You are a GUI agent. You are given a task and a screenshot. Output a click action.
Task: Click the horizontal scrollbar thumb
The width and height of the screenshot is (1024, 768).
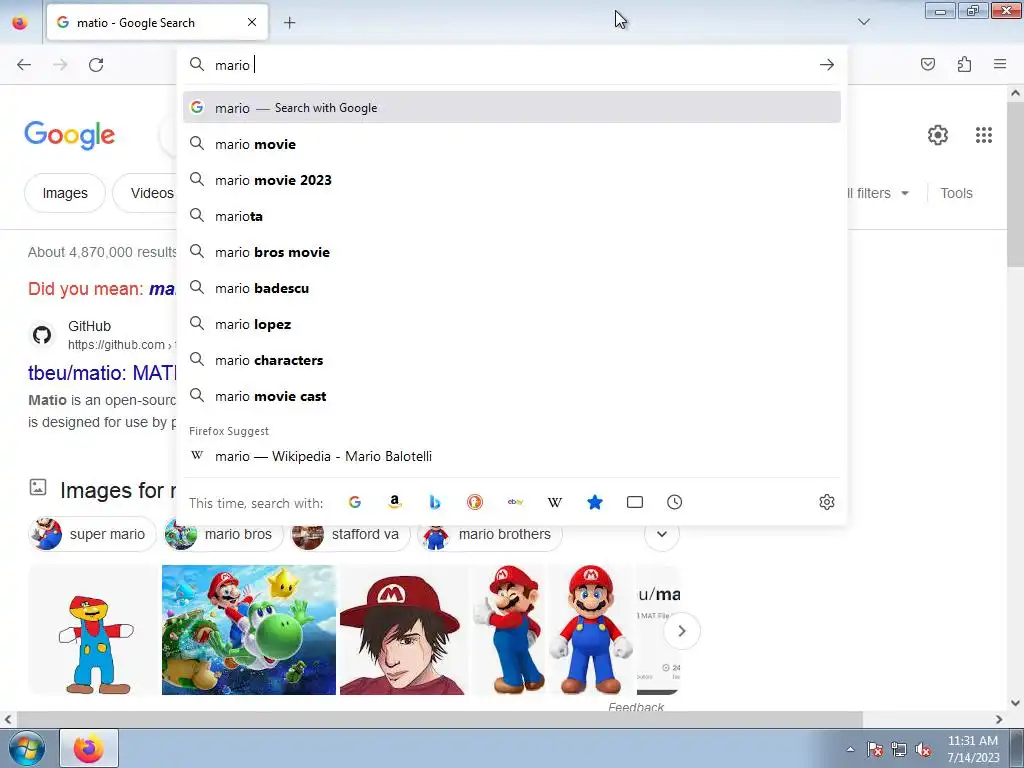point(438,719)
